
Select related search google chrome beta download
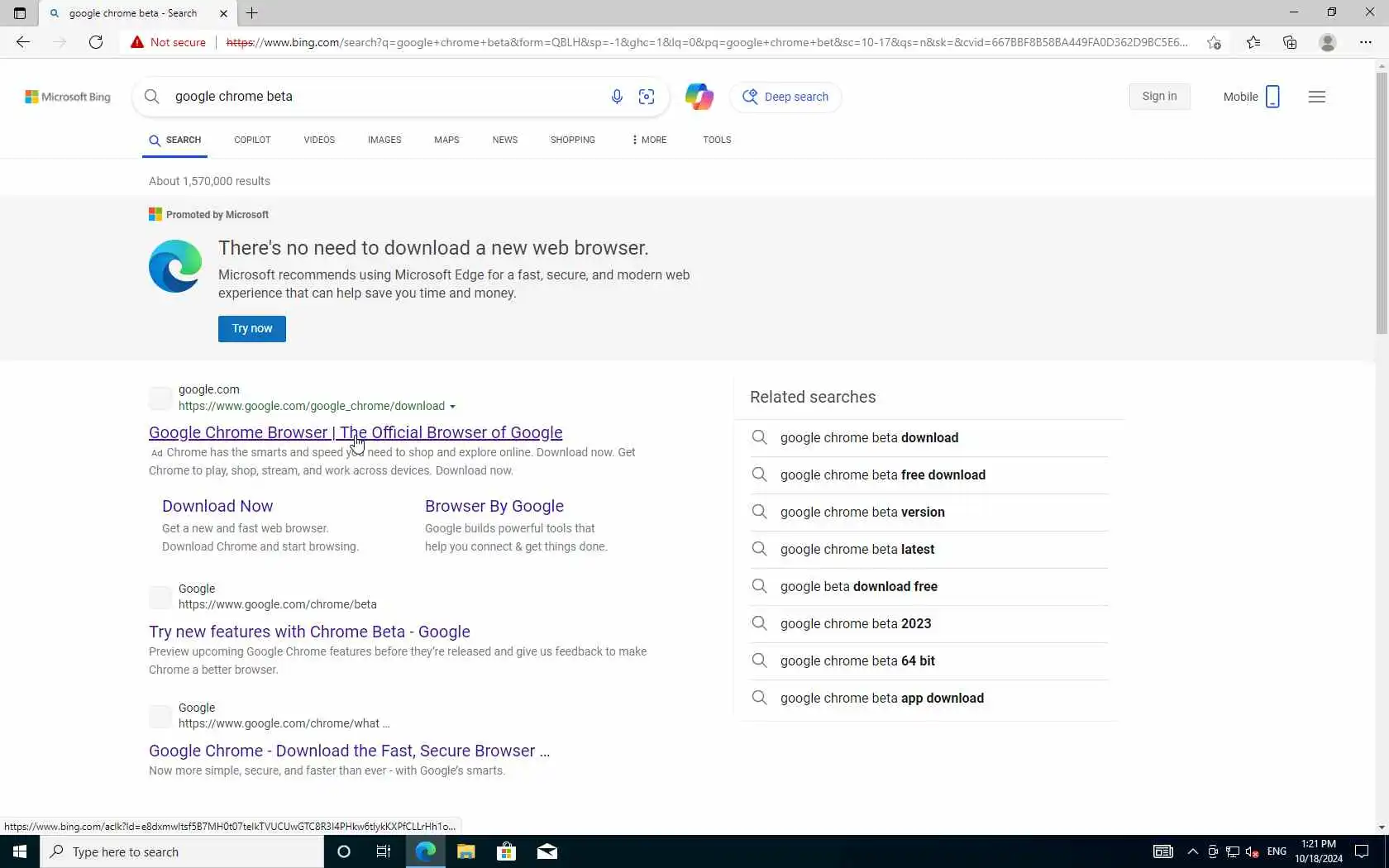point(929,438)
